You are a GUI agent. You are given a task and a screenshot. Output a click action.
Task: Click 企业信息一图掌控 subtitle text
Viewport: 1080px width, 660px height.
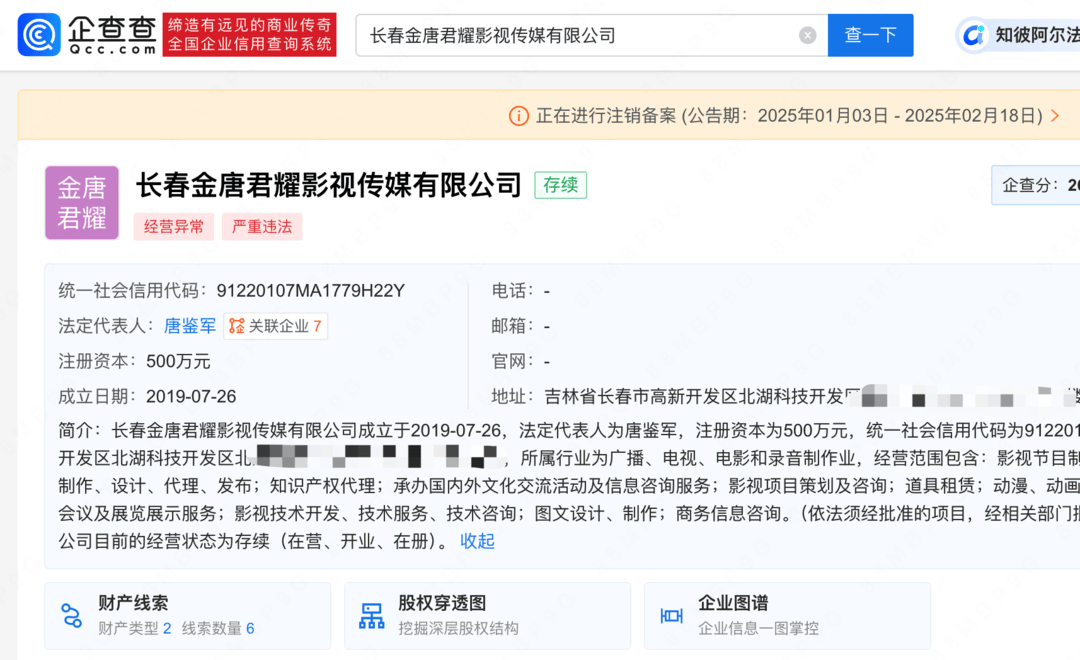(x=758, y=628)
